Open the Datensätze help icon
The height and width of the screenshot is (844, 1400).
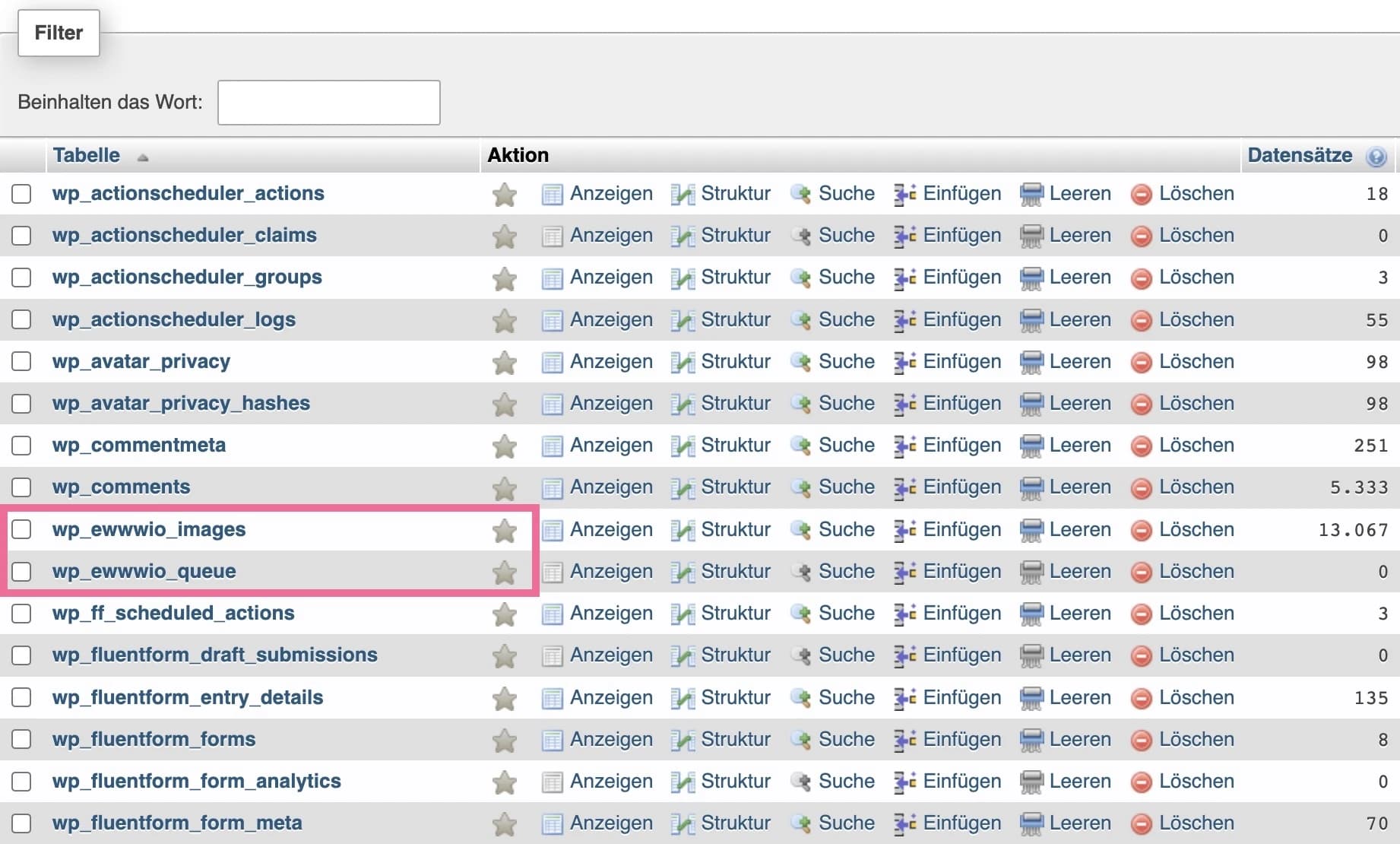click(x=1376, y=157)
